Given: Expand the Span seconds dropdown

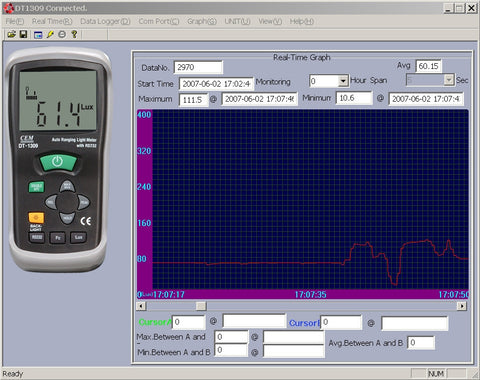Looking at the screenshot, I should (449, 80).
